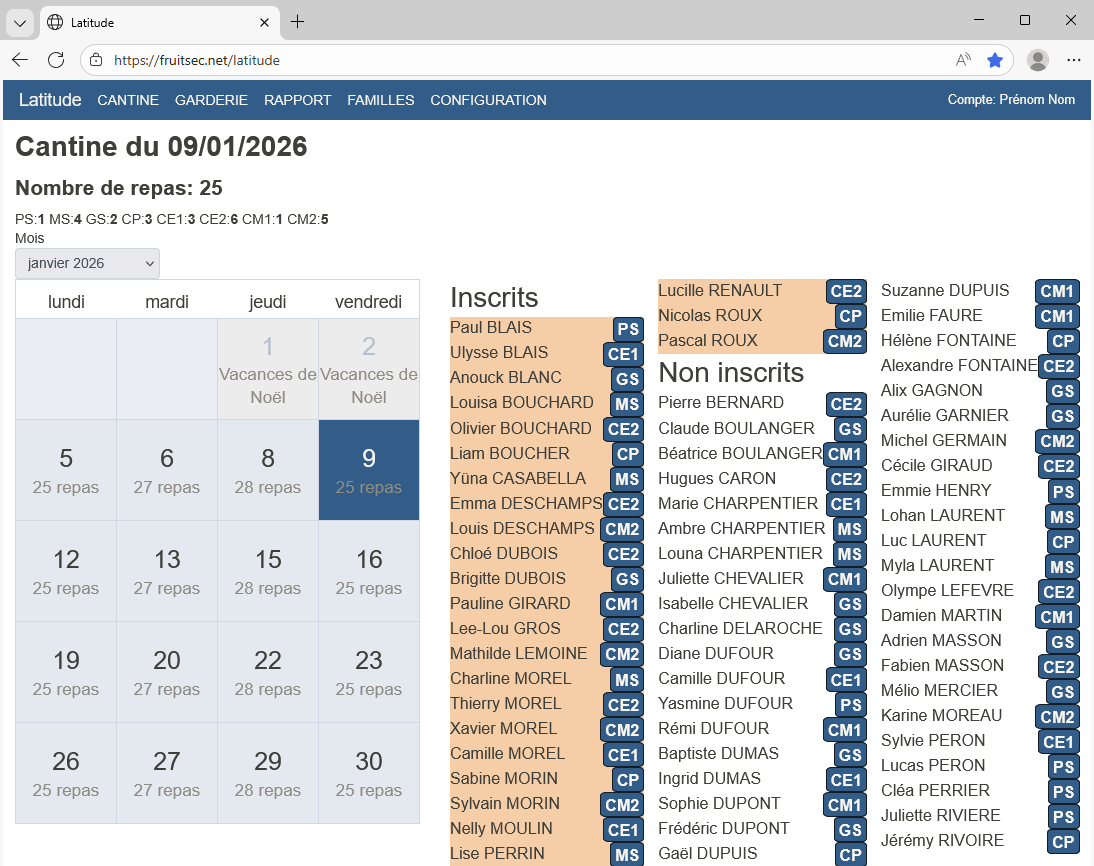Image resolution: width=1094 pixels, height=866 pixels.
Task: Select calendar day 15 with 28 repas
Action: 268,571
